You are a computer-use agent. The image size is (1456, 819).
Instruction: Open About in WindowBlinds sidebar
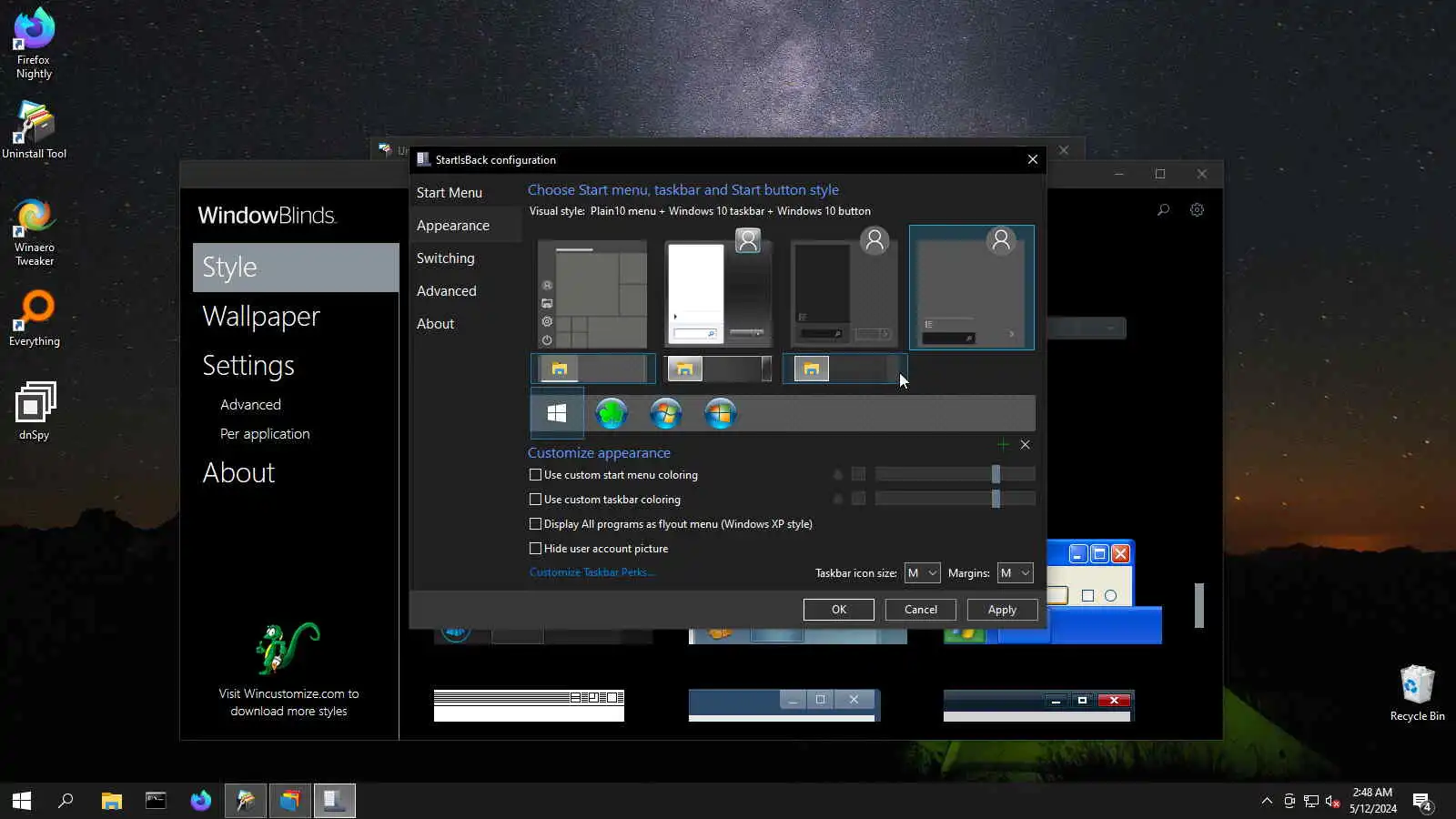(x=238, y=473)
